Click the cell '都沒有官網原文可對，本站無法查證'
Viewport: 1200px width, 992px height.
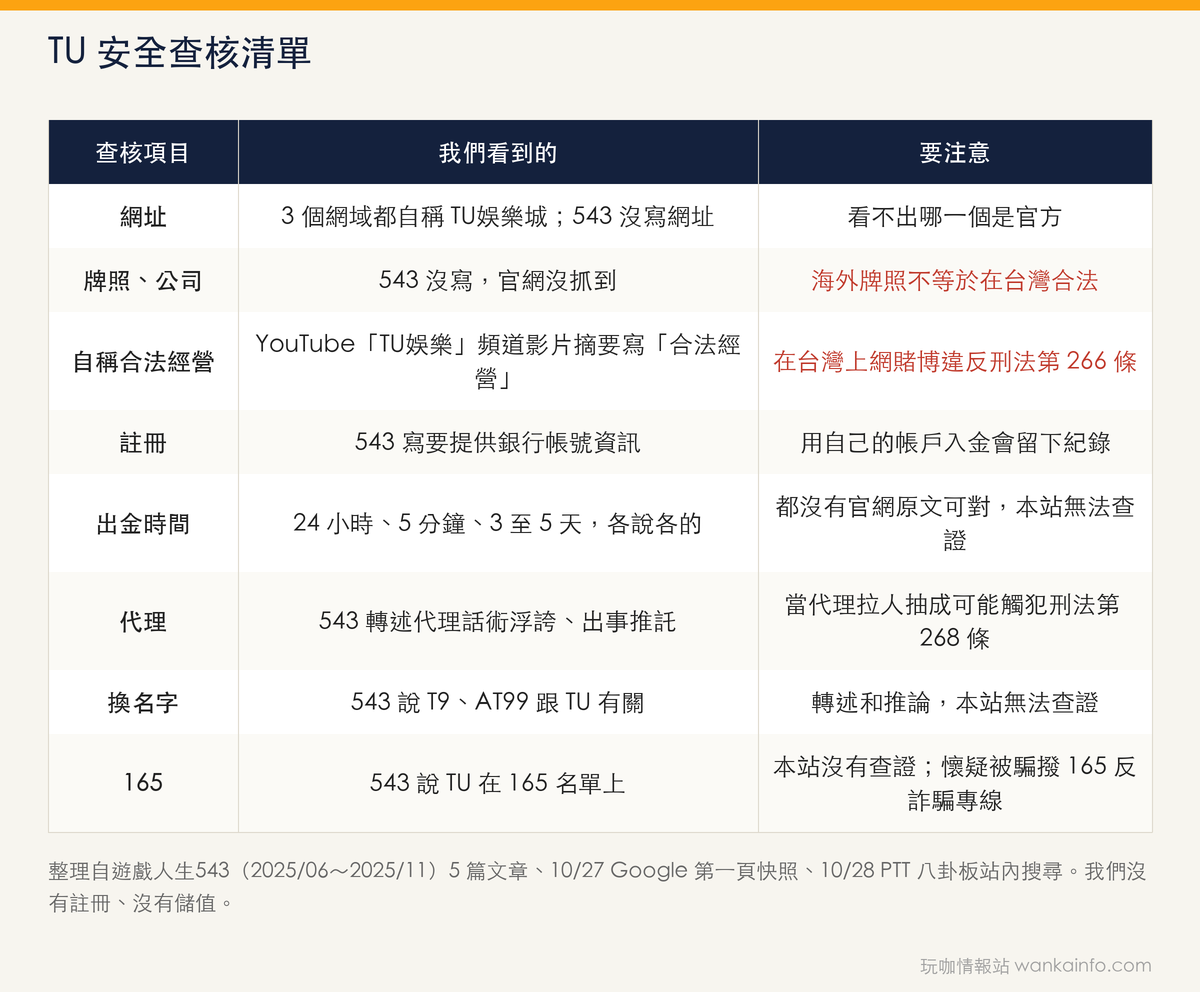click(x=955, y=523)
